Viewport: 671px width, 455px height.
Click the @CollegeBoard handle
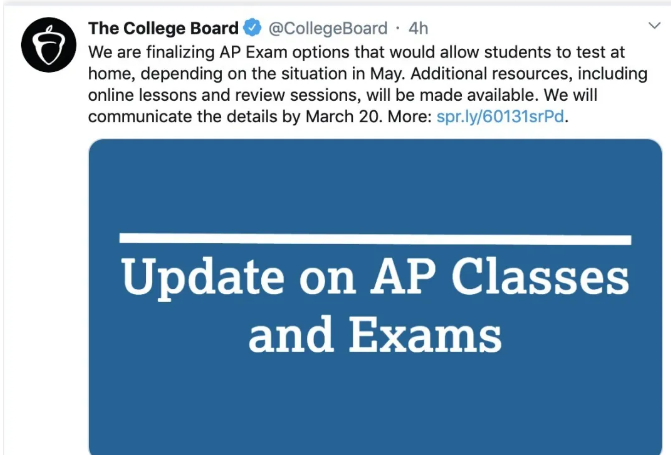coord(327,28)
